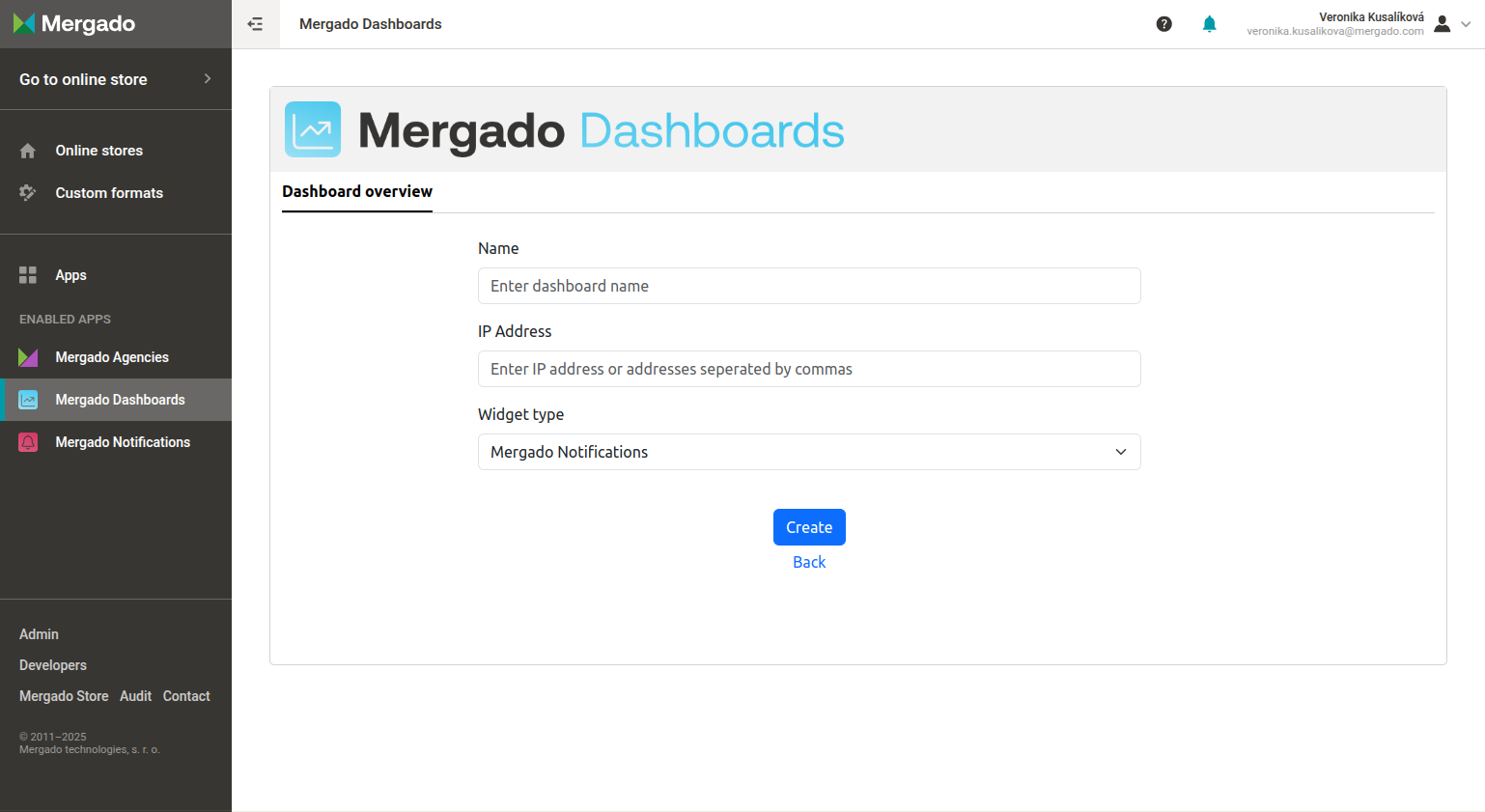The image size is (1485, 812).
Task: Switch to the Dashboard overview tab
Action: [x=357, y=191]
